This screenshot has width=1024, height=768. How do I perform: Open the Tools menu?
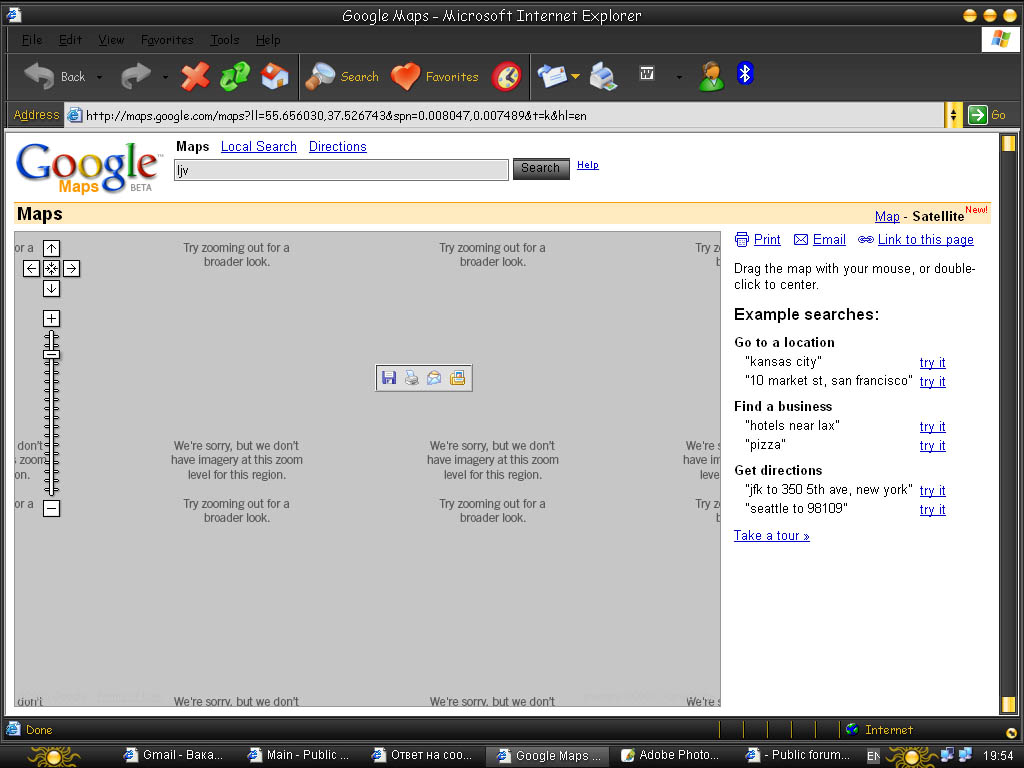click(225, 40)
